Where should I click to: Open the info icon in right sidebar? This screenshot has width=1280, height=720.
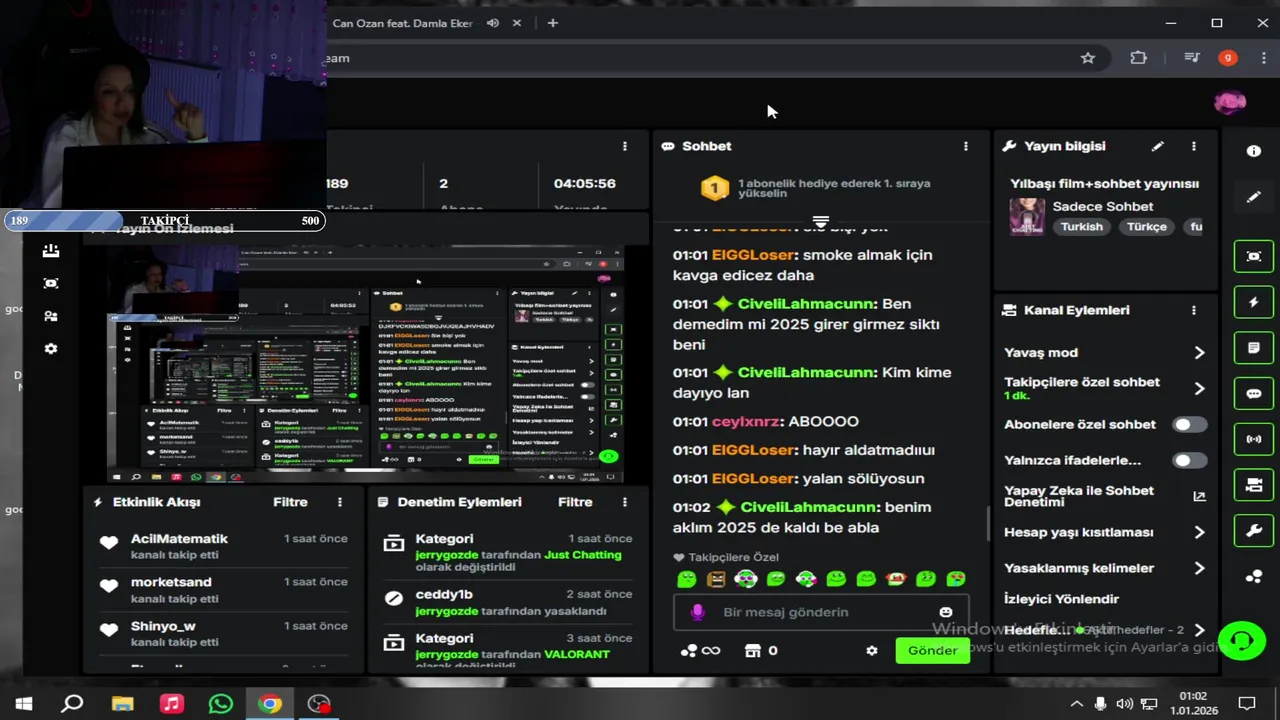[x=1254, y=151]
